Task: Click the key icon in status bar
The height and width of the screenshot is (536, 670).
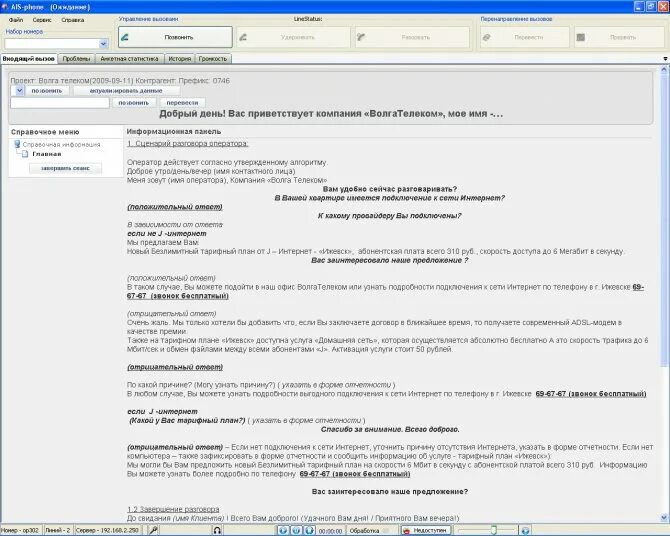Action: tap(153, 530)
